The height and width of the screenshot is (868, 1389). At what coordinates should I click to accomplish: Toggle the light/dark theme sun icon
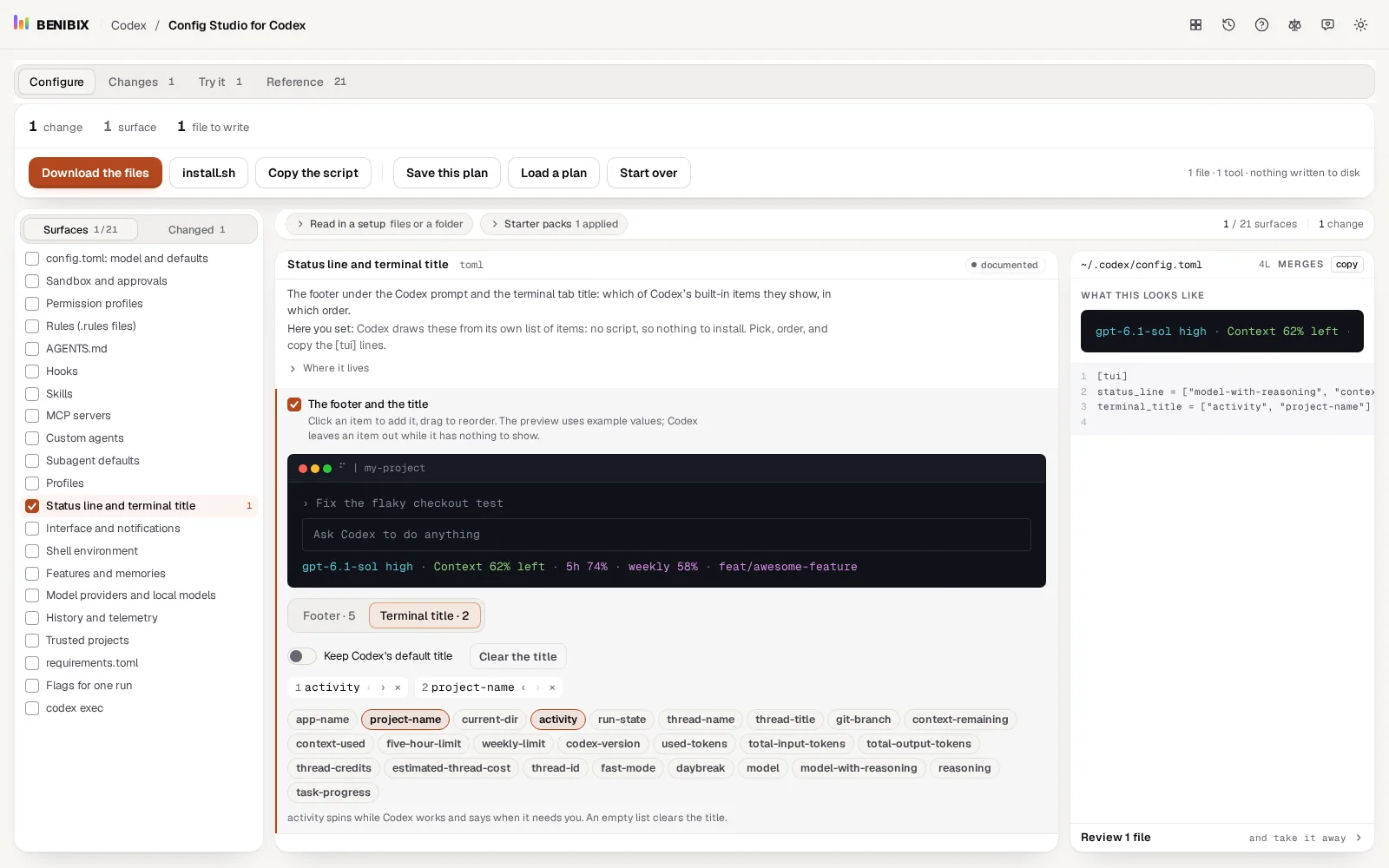tap(1360, 25)
